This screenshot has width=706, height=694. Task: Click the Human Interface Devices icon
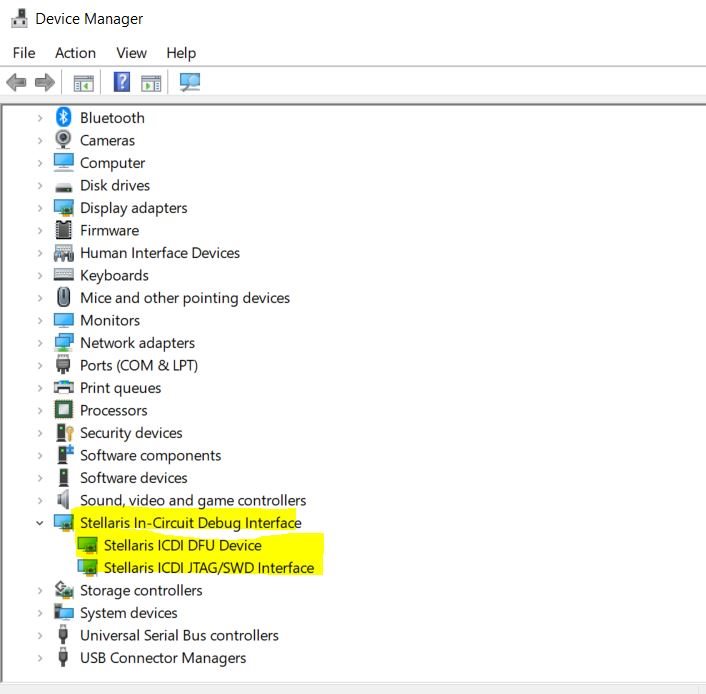pyautogui.click(x=63, y=253)
